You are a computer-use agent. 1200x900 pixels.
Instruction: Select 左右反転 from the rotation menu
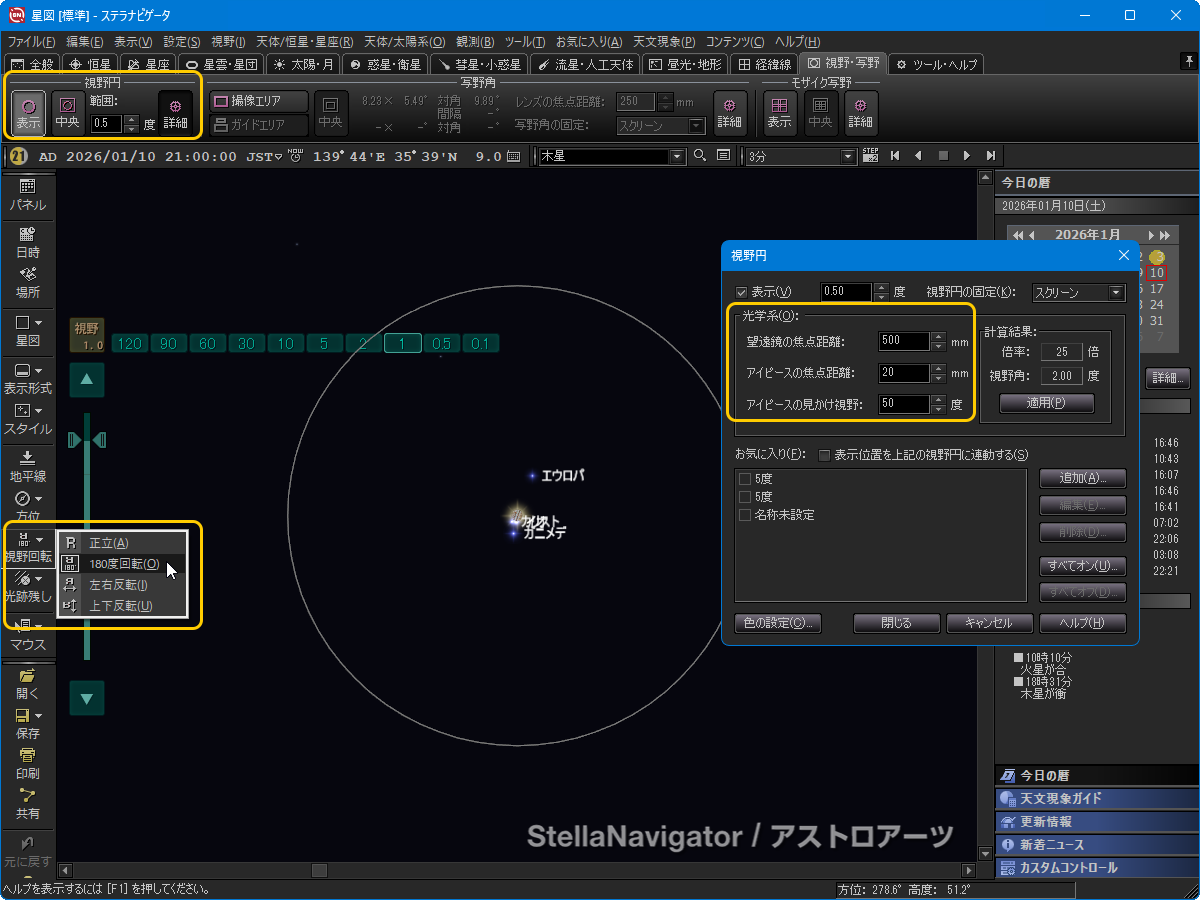[x=118, y=585]
